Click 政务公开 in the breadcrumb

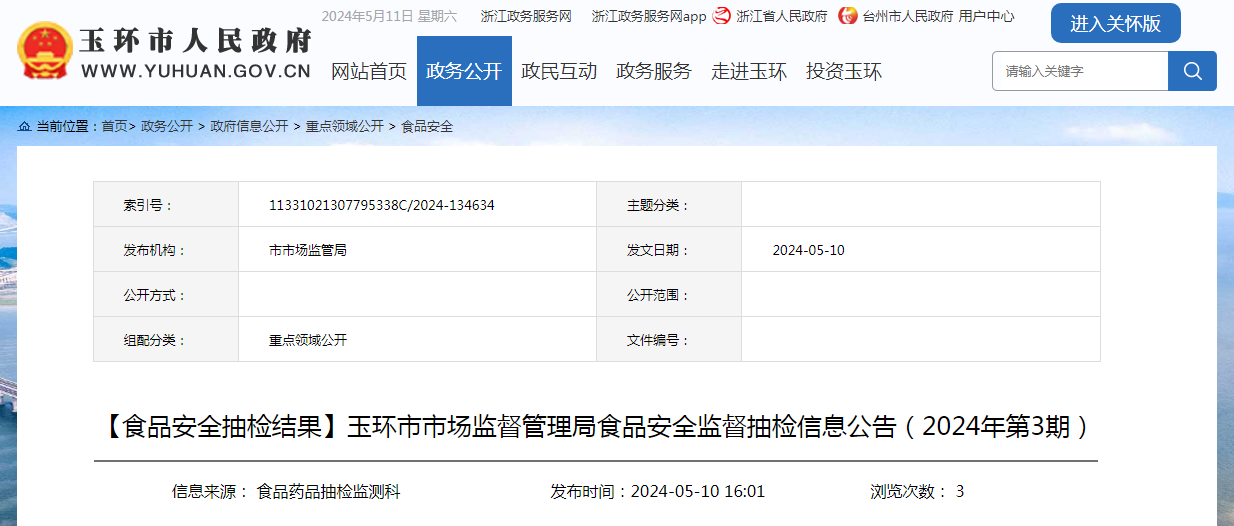pos(167,126)
